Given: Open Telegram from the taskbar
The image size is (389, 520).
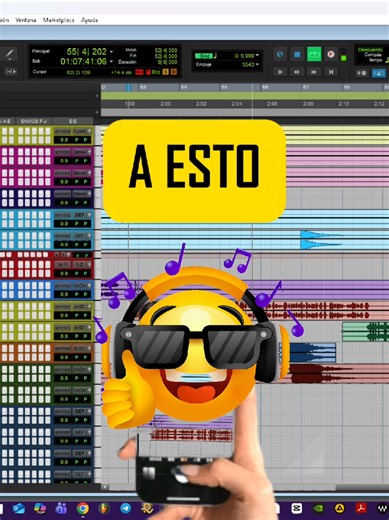Looking at the screenshot, I should pyautogui.click(x=125, y=509).
